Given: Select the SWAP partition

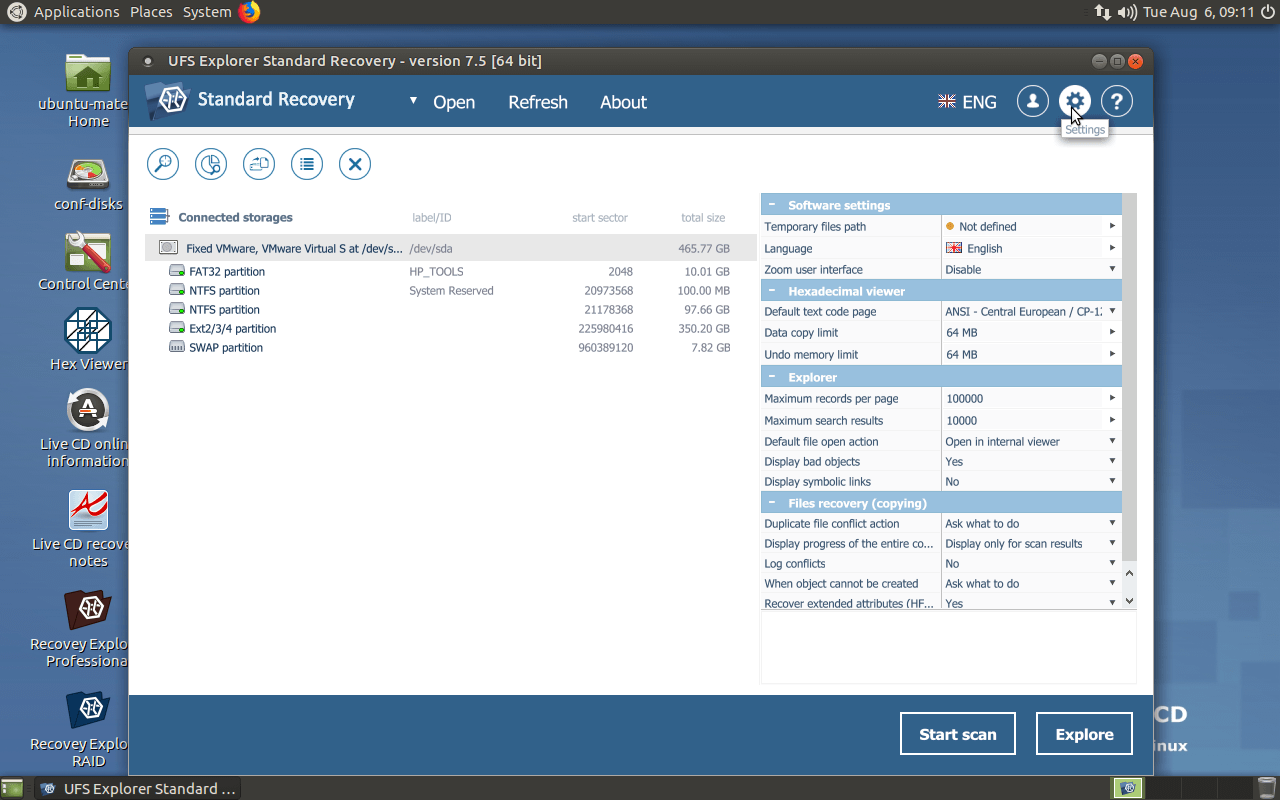Looking at the screenshot, I should (451, 347).
